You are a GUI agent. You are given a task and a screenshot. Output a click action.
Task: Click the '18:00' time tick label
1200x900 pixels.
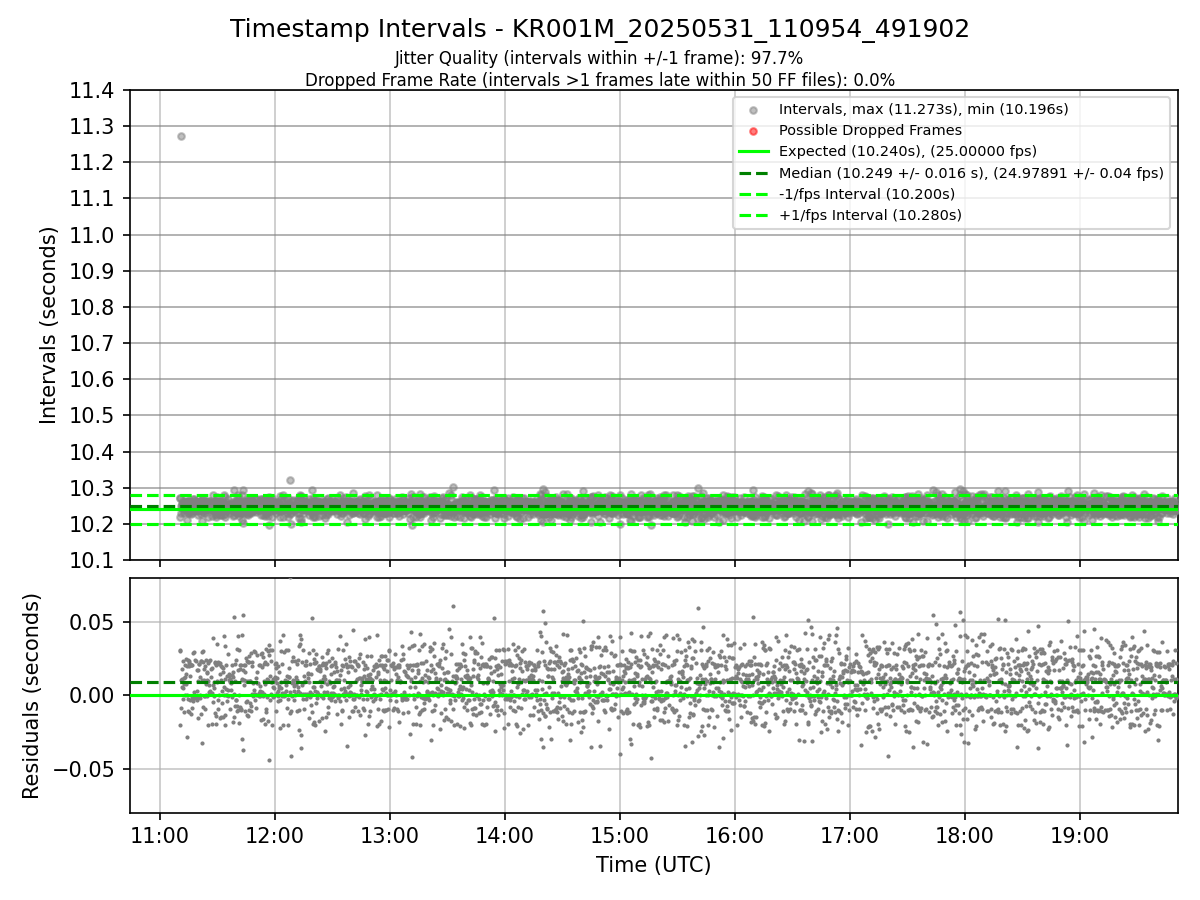click(965, 835)
